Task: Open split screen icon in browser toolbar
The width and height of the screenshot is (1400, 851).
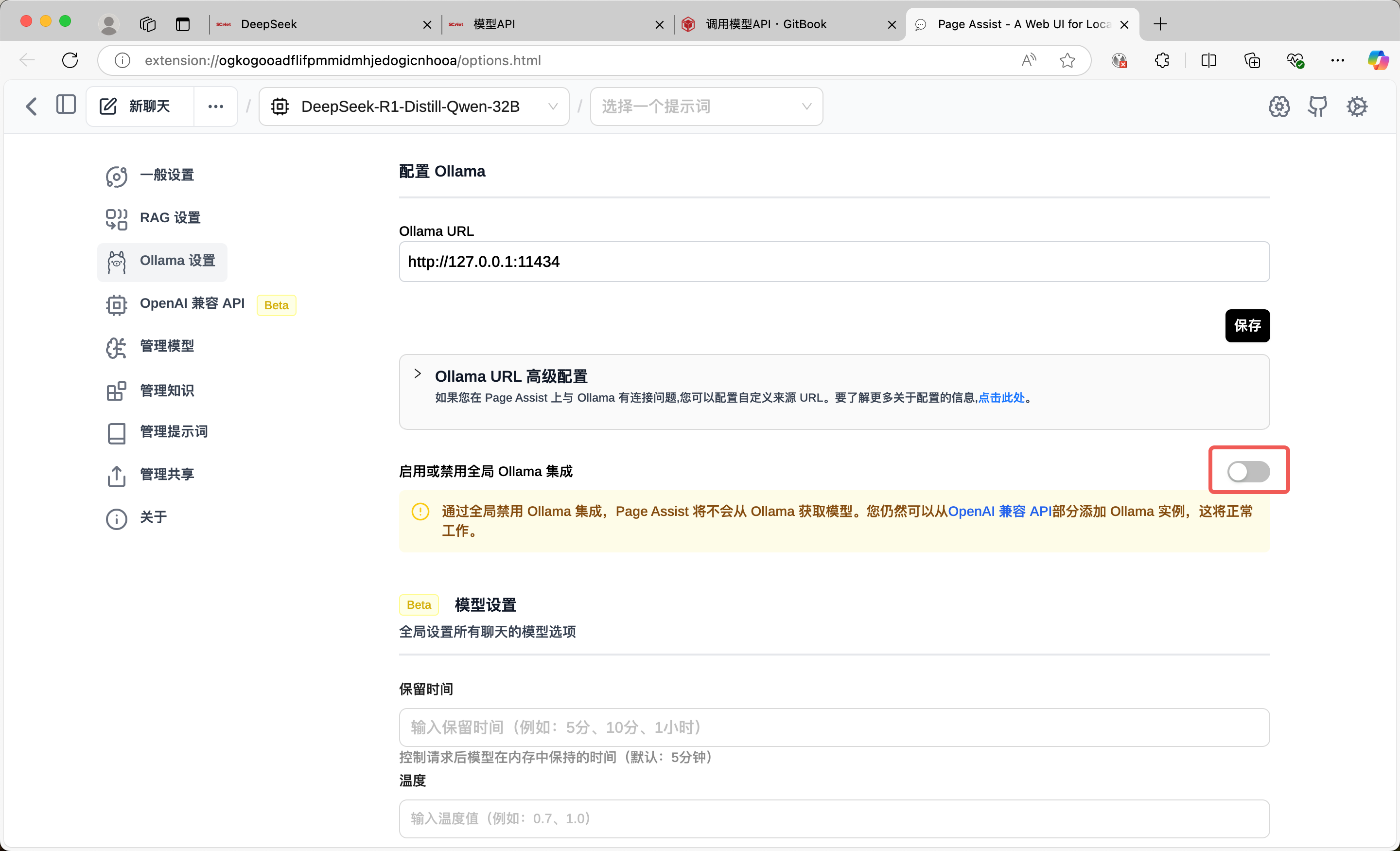Action: click(x=1208, y=60)
